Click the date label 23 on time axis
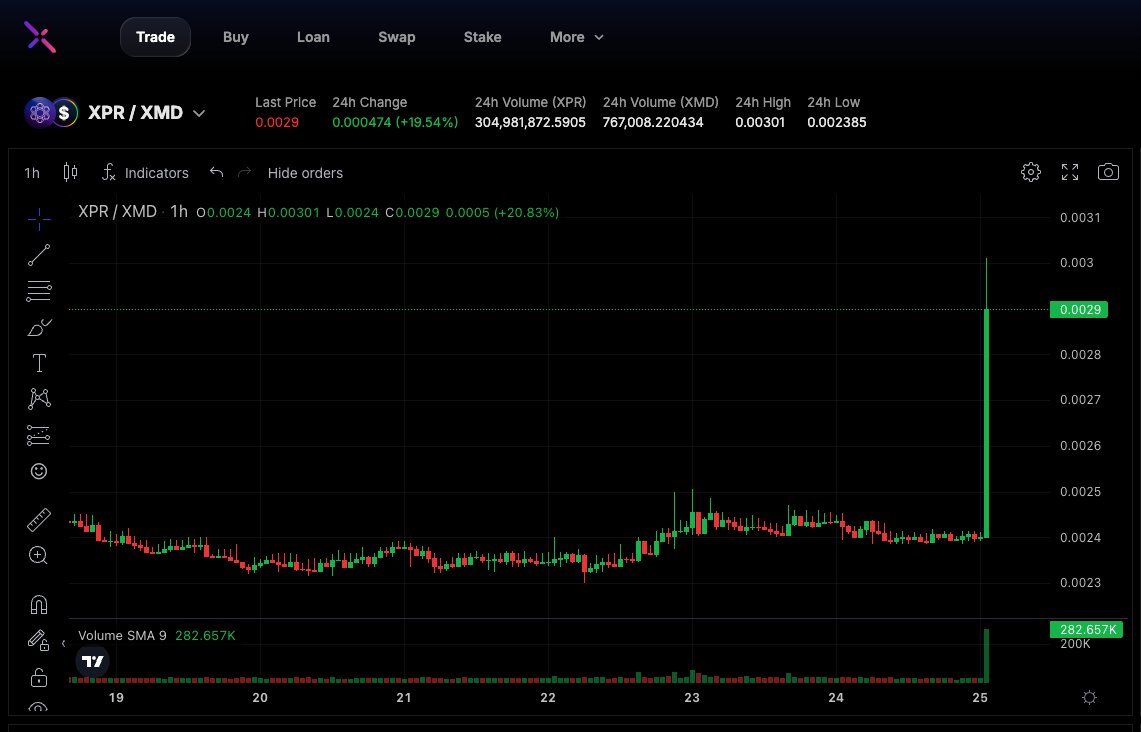Image resolution: width=1141 pixels, height=732 pixels. pyautogui.click(x=691, y=698)
